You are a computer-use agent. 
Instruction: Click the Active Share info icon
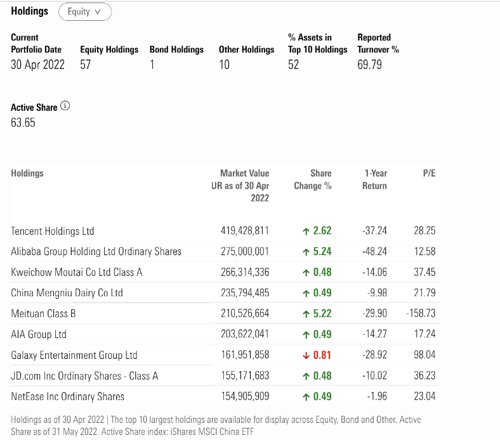[x=65, y=106]
